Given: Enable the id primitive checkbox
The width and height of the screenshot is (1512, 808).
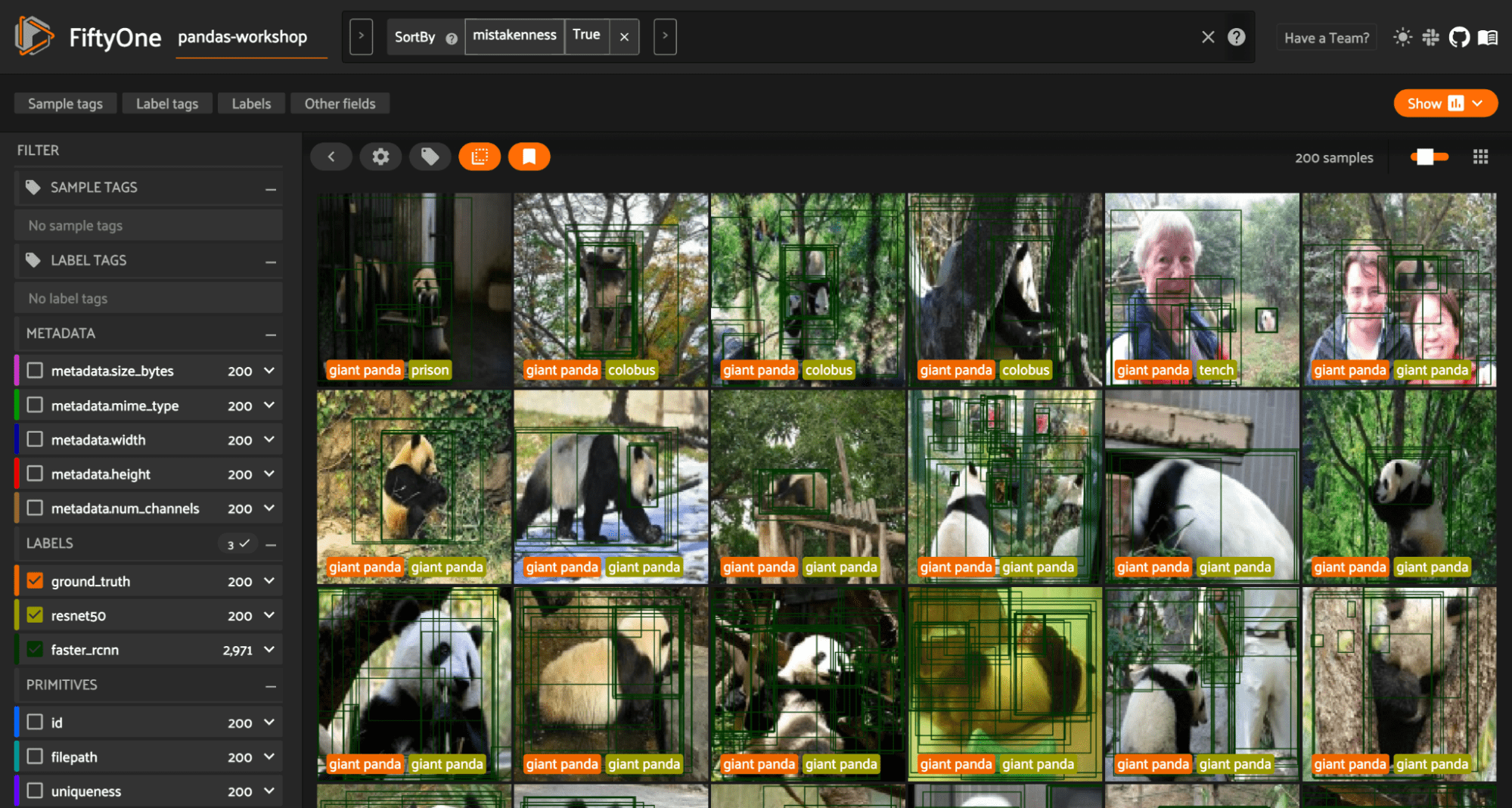Looking at the screenshot, I should (x=35, y=723).
